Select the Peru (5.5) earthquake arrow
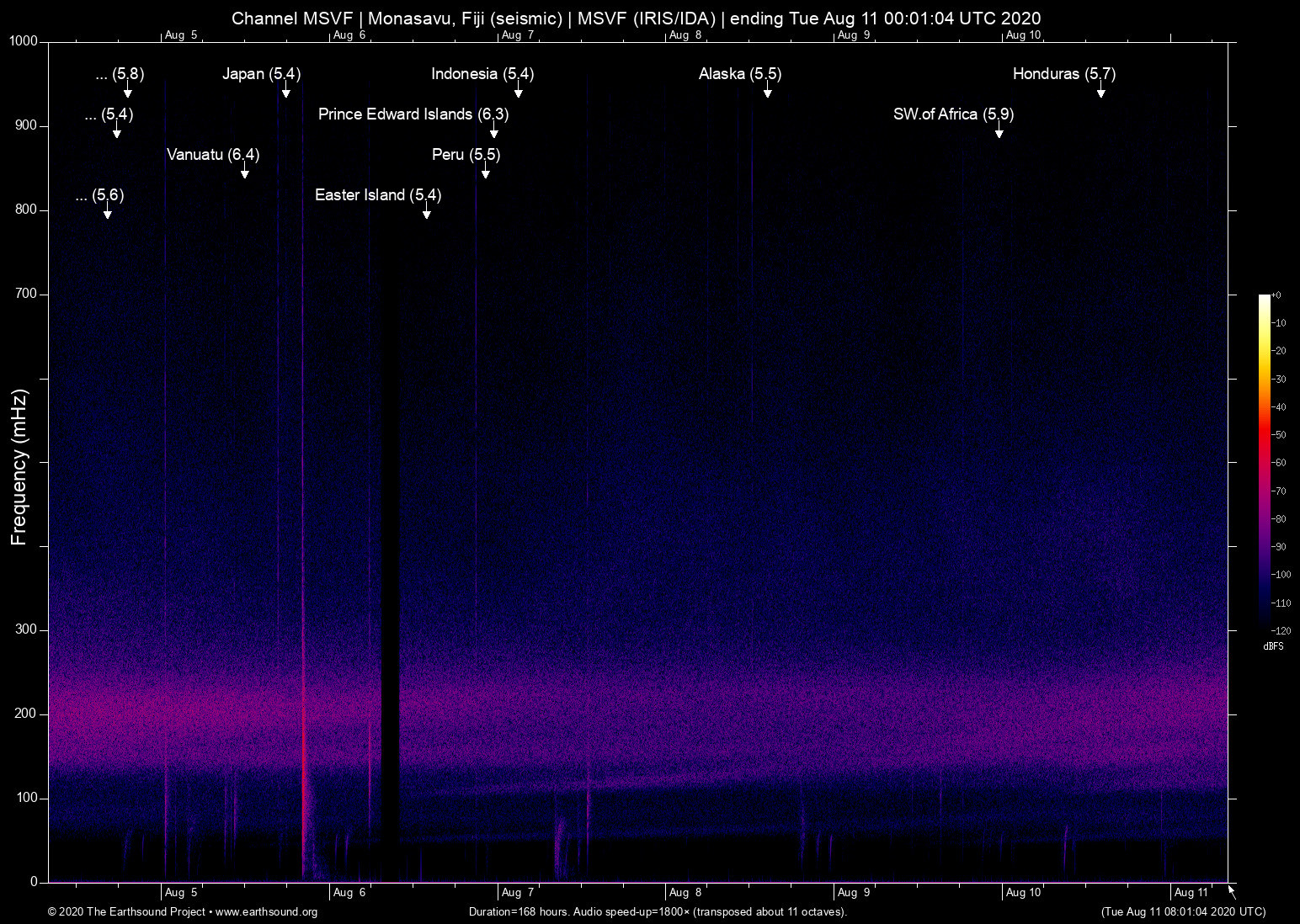 (485, 173)
